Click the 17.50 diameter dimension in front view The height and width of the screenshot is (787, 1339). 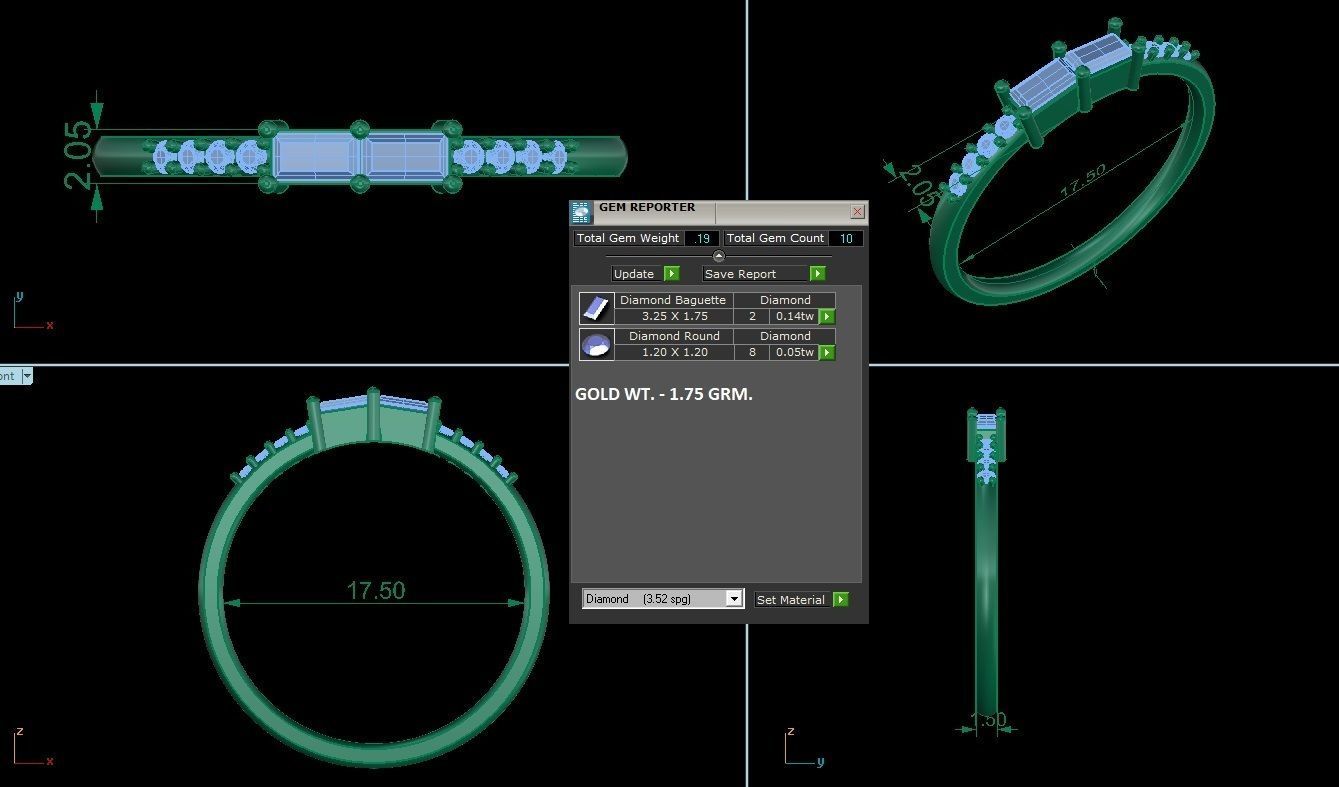click(x=376, y=591)
